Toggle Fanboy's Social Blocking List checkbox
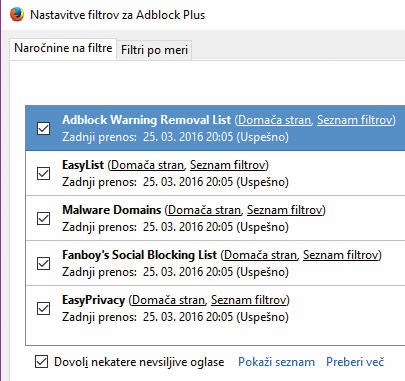 [43, 263]
